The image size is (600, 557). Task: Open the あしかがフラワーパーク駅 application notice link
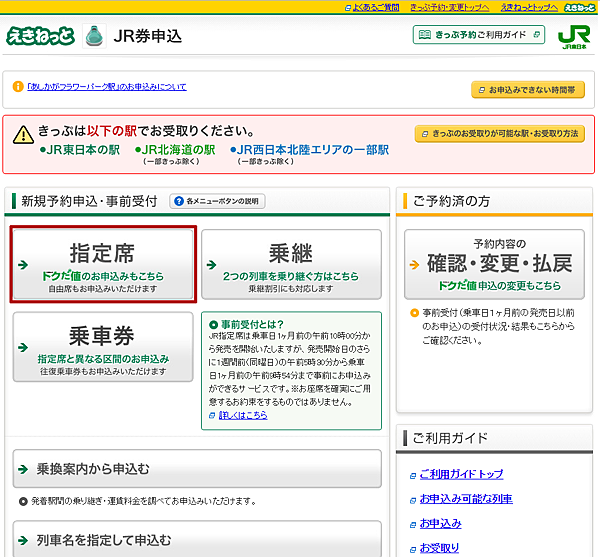click(x=107, y=87)
